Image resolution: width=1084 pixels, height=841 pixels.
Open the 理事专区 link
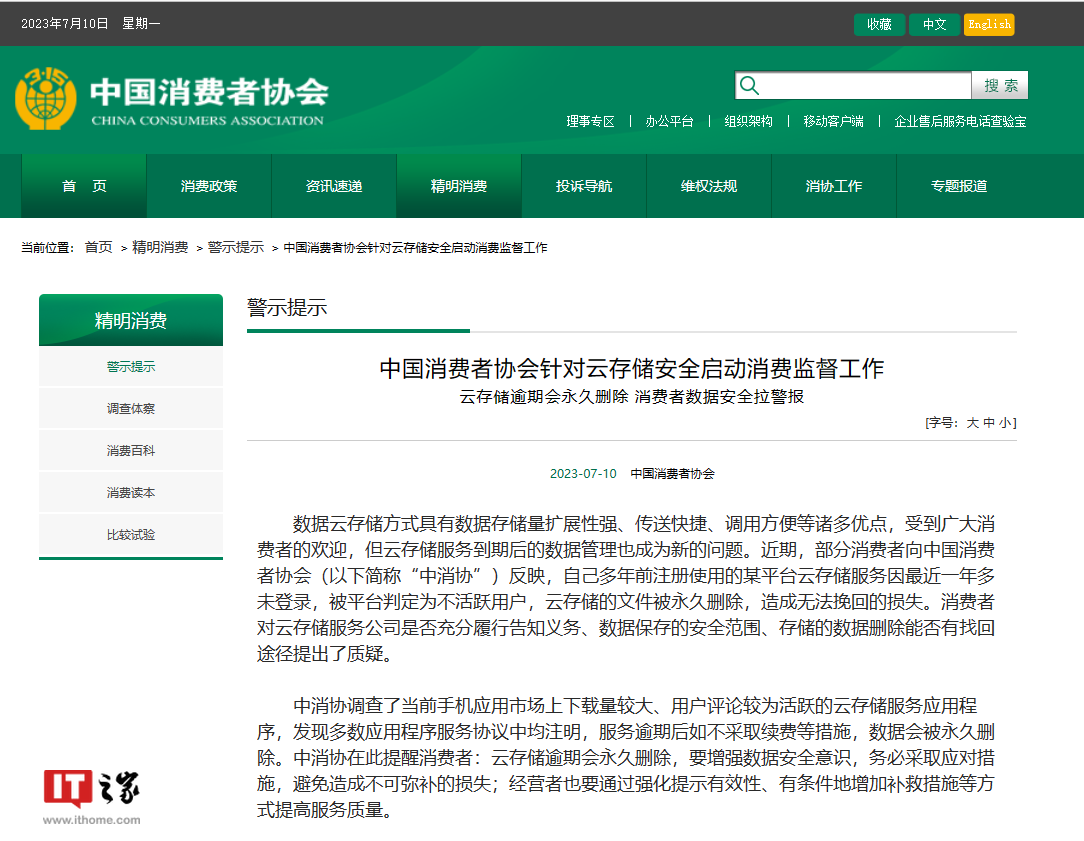point(592,121)
